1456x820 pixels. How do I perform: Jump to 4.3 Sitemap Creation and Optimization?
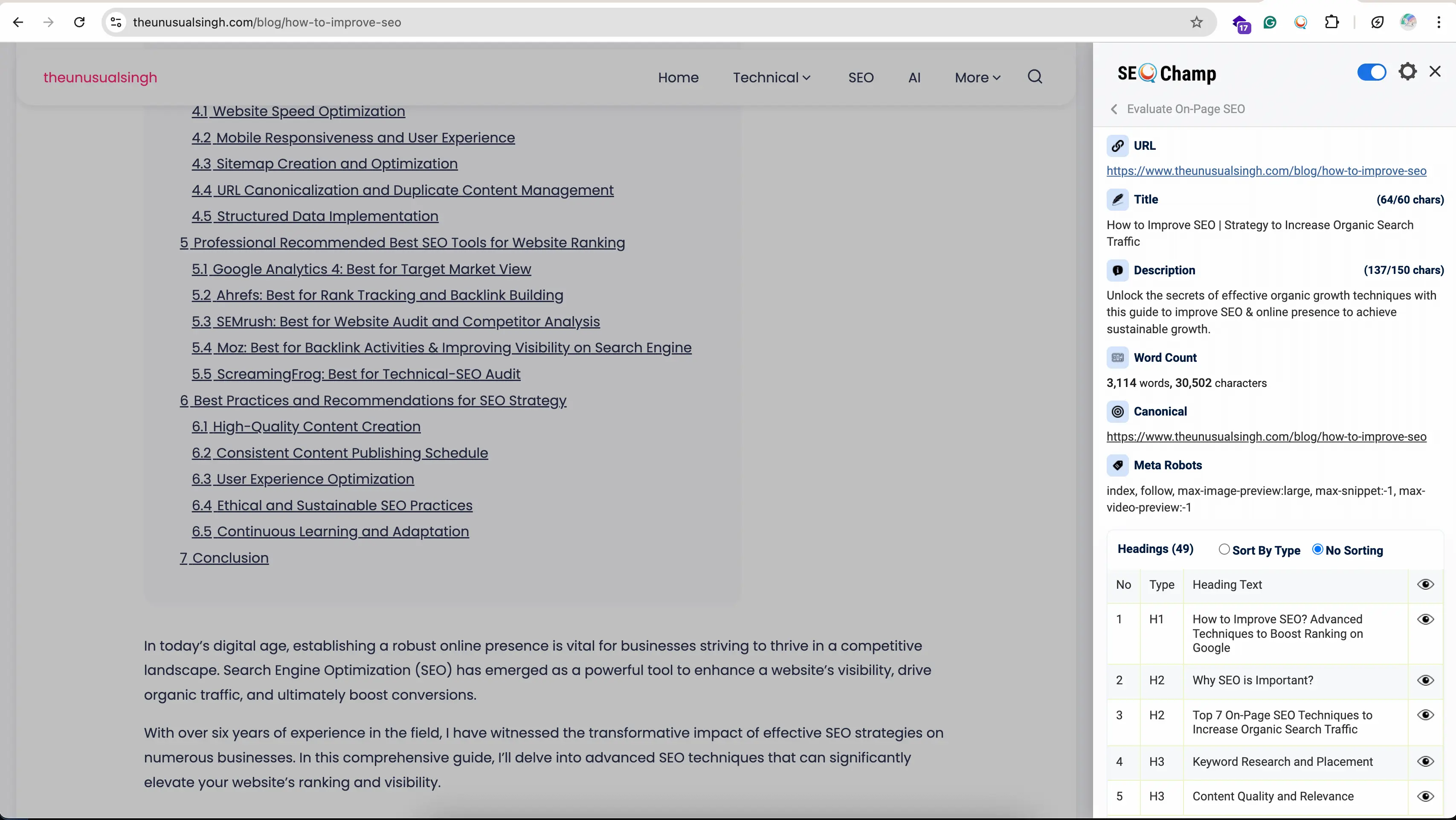325,164
